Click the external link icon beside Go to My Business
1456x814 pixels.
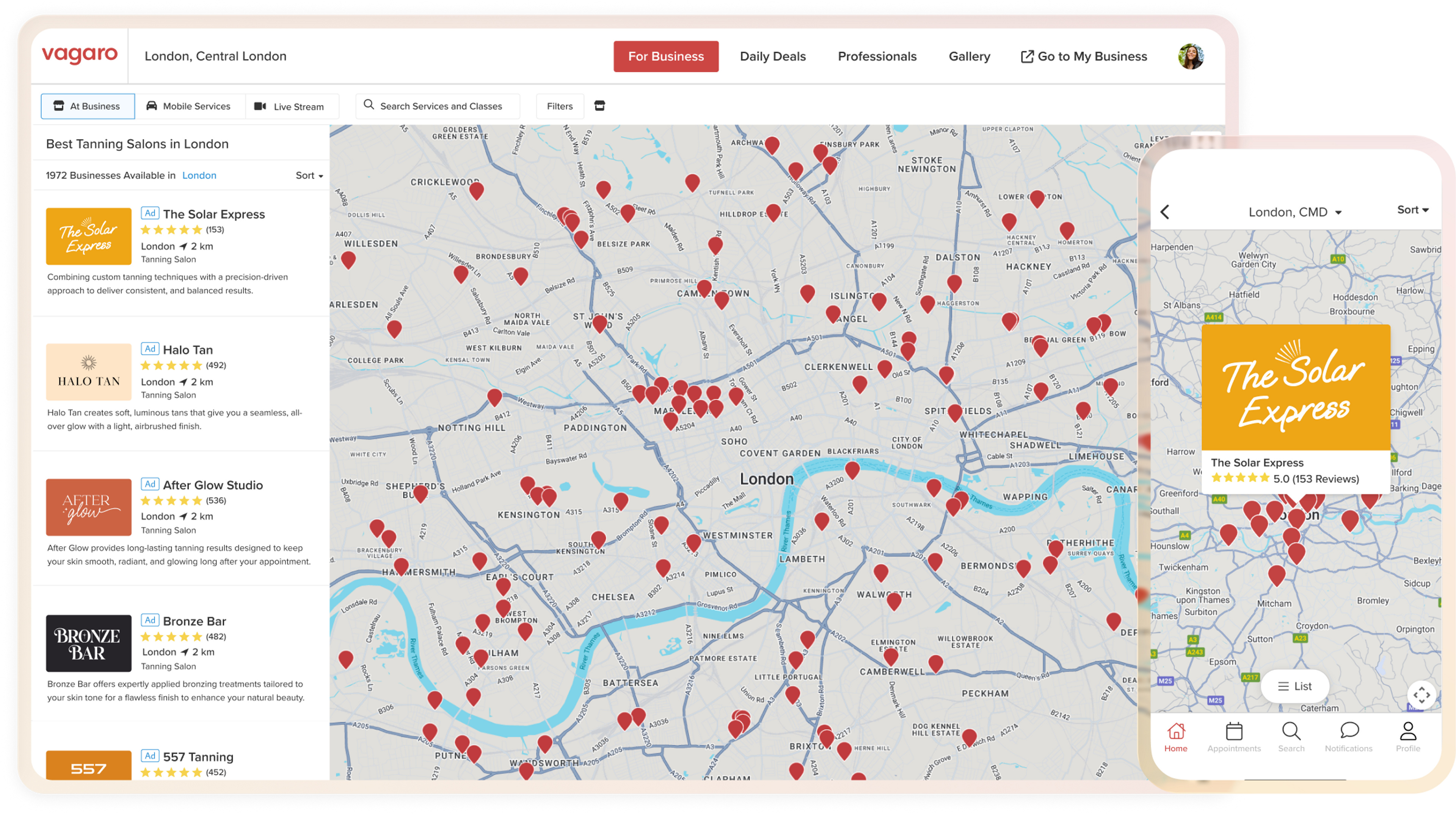pos(1027,56)
